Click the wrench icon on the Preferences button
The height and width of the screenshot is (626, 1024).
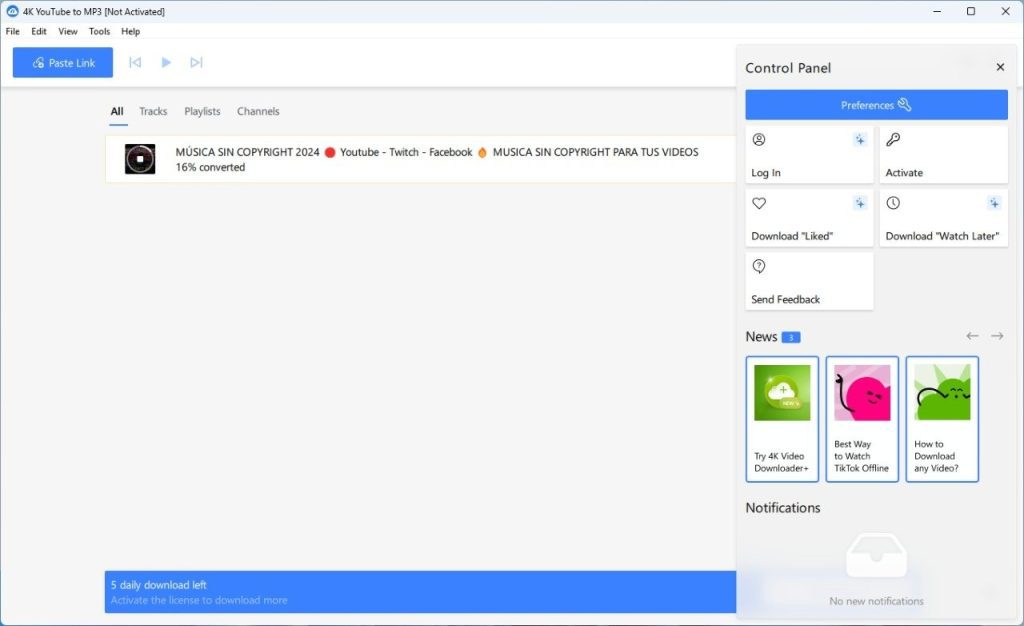pos(906,104)
